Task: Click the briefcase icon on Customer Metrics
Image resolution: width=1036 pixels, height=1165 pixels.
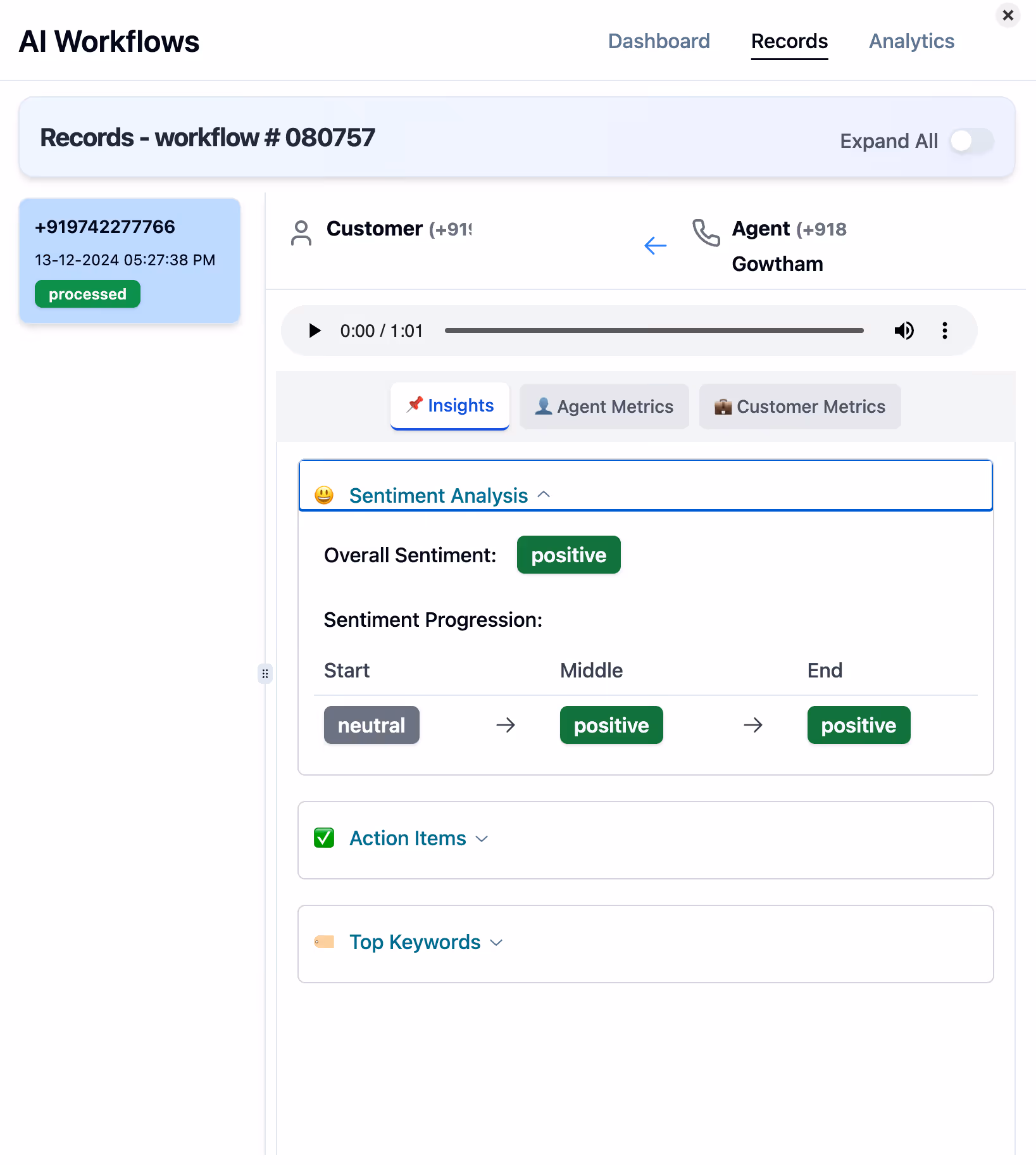Action: [724, 406]
